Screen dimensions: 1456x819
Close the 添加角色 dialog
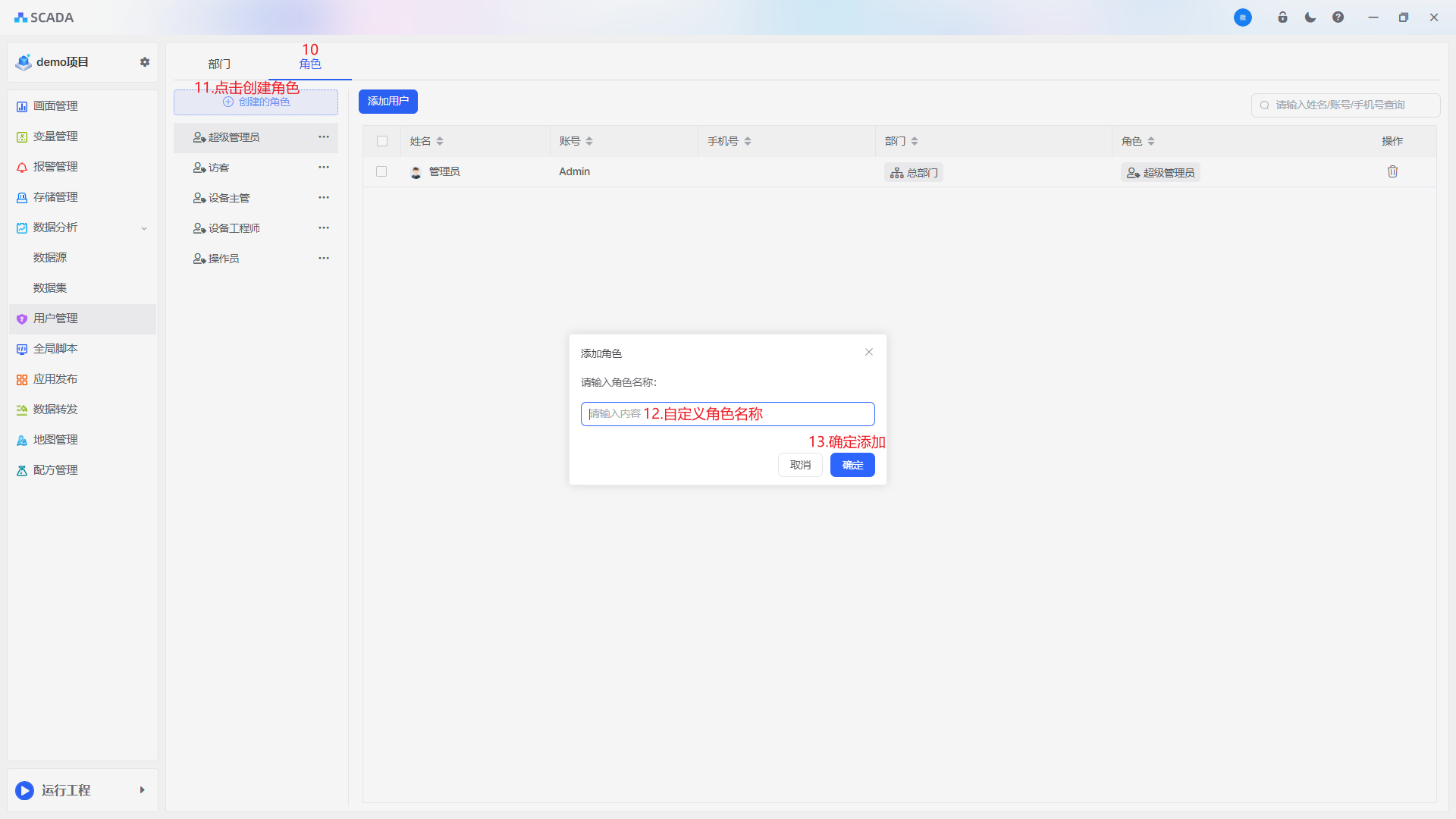(x=869, y=353)
